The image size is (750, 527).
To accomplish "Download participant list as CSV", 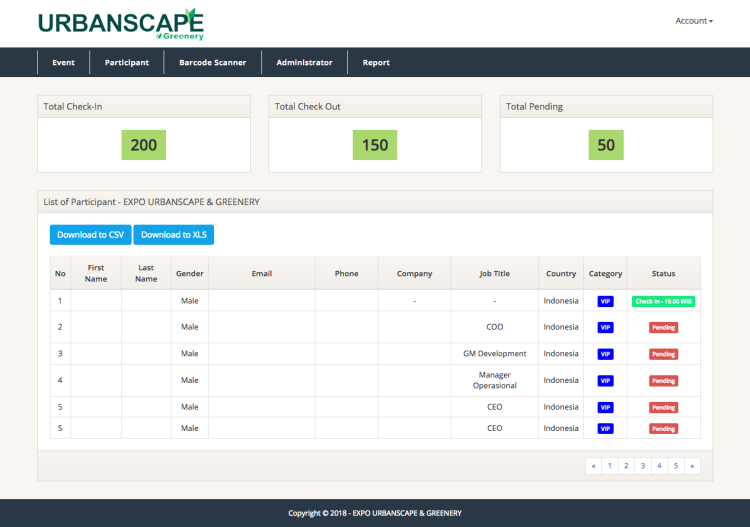I will tap(90, 235).
